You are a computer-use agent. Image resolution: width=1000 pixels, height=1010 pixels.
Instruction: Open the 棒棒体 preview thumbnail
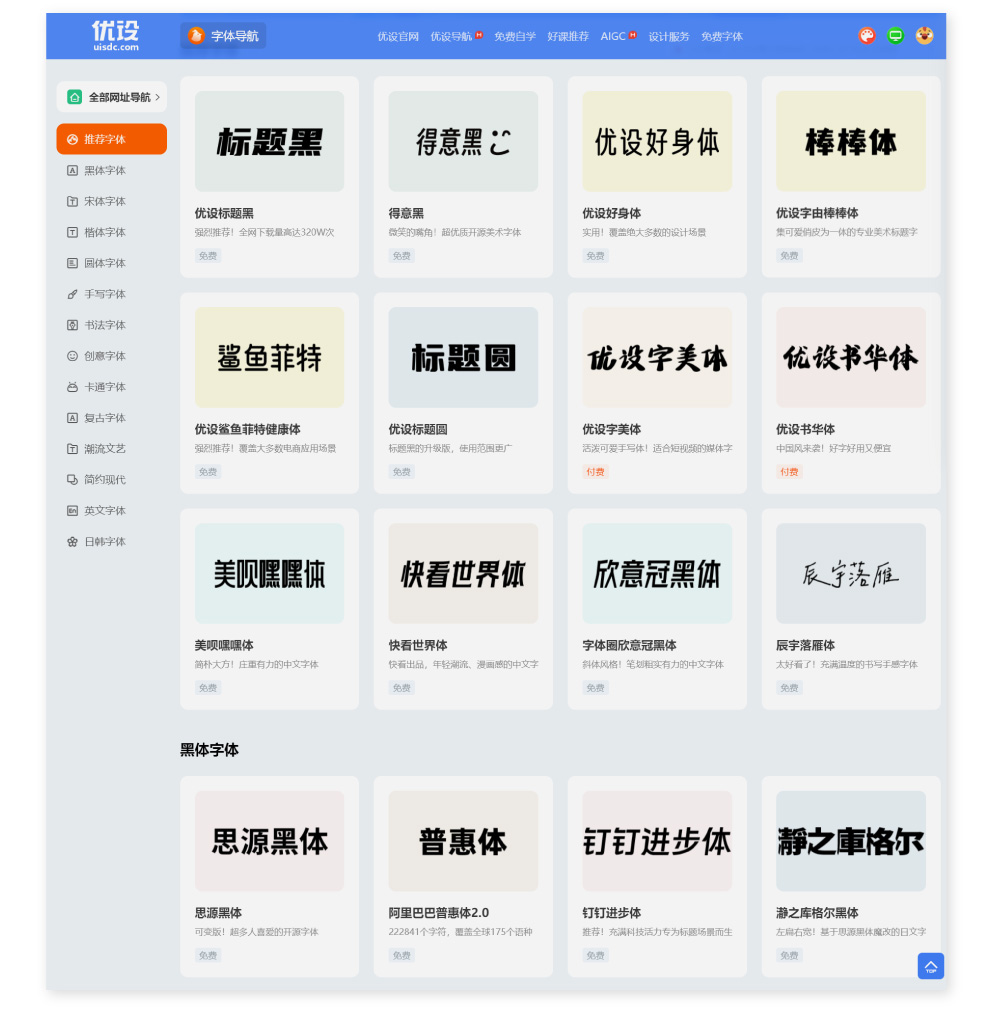[x=851, y=141]
